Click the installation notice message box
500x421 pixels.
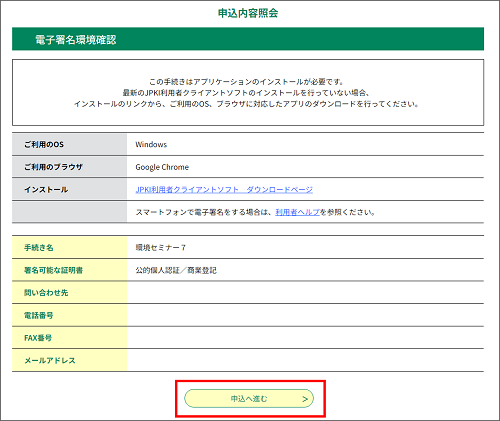(248, 92)
